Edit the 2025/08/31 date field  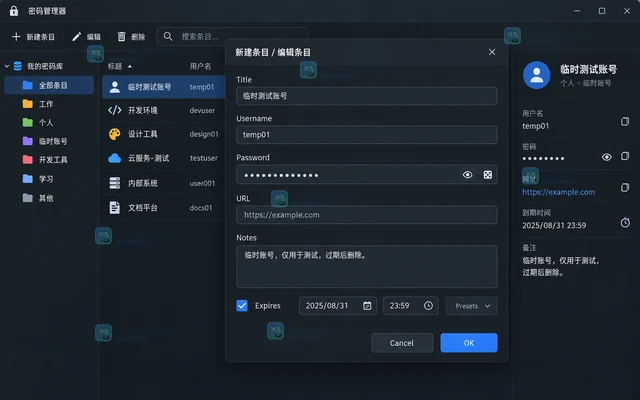coord(338,306)
